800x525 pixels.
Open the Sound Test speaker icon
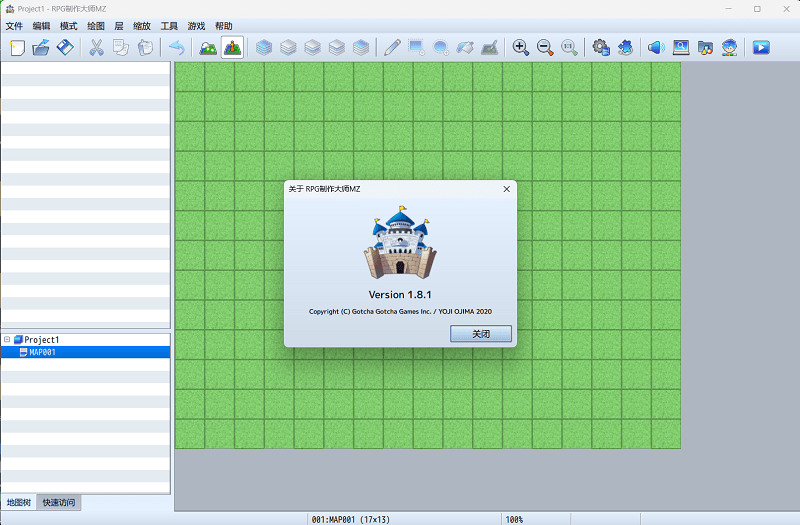[x=656, y=47]
